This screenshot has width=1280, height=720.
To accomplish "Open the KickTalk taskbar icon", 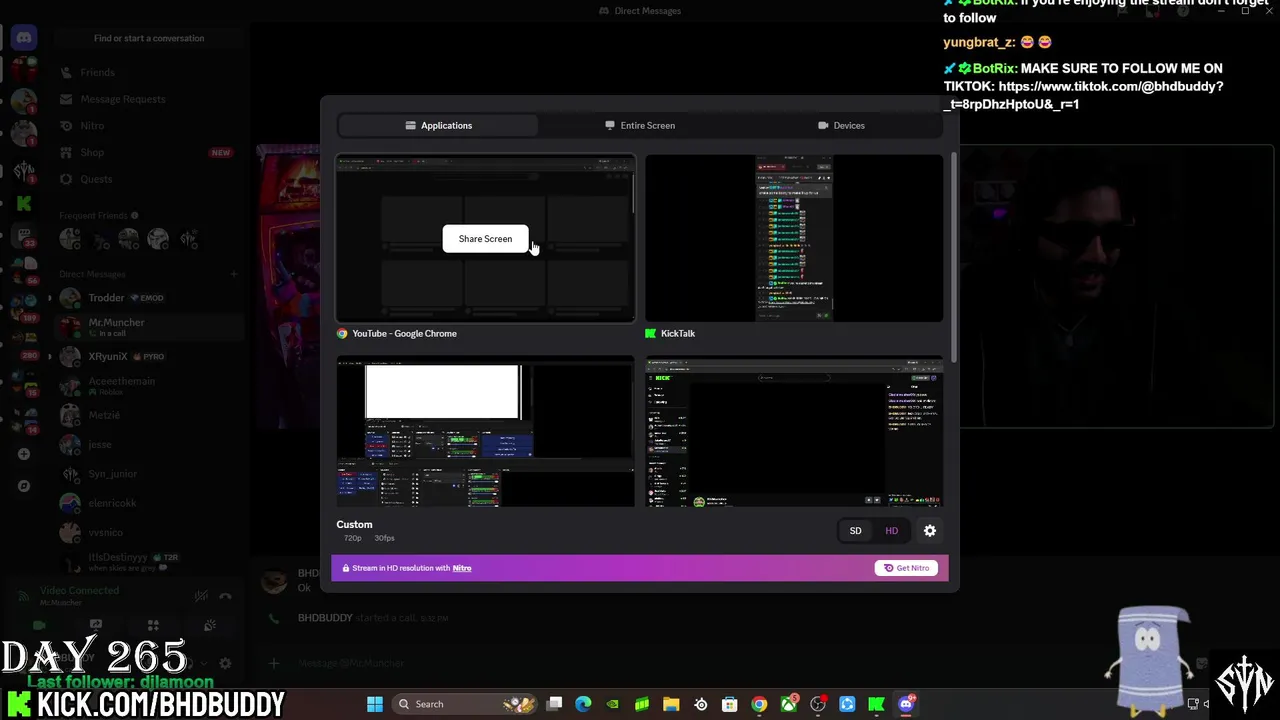I will coord(877,704).
